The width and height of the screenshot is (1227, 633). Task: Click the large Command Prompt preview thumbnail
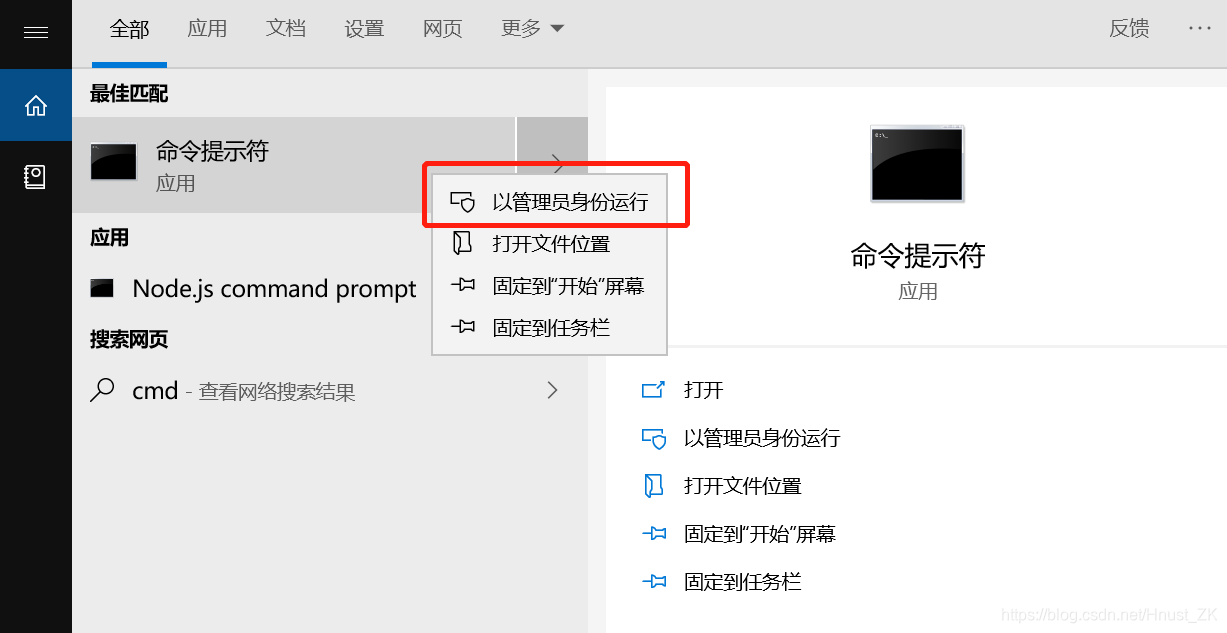917,164
